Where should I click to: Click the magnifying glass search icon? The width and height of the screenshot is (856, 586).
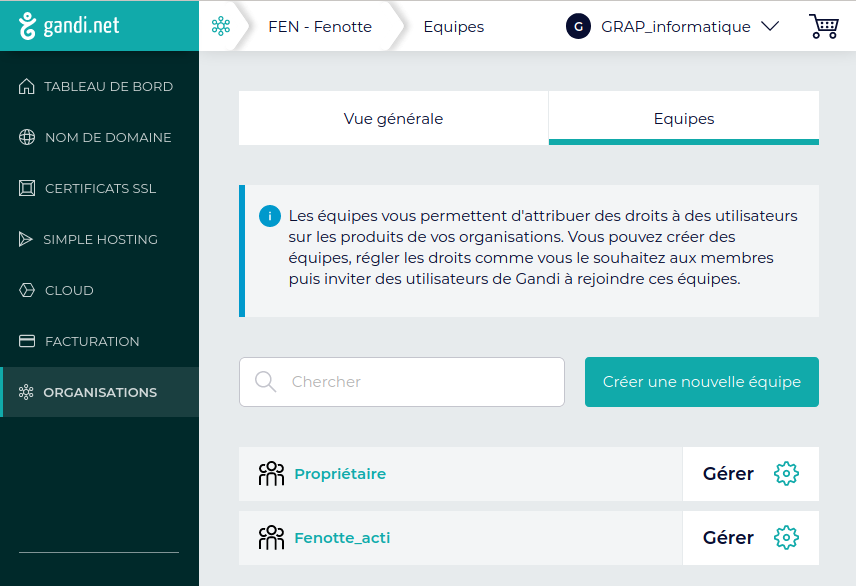pyautogui.click(x=265, y=382)
